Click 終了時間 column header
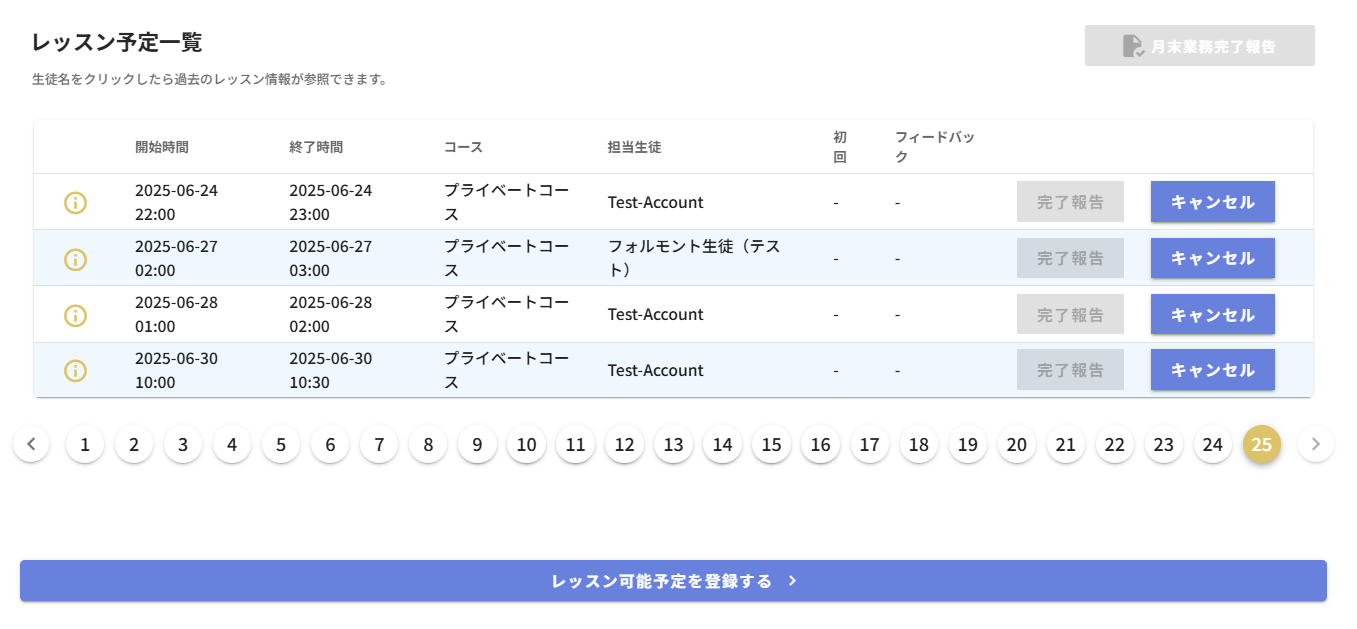Image resolution: width=1357 pixels, height=629 pixels. click(316, 147)
